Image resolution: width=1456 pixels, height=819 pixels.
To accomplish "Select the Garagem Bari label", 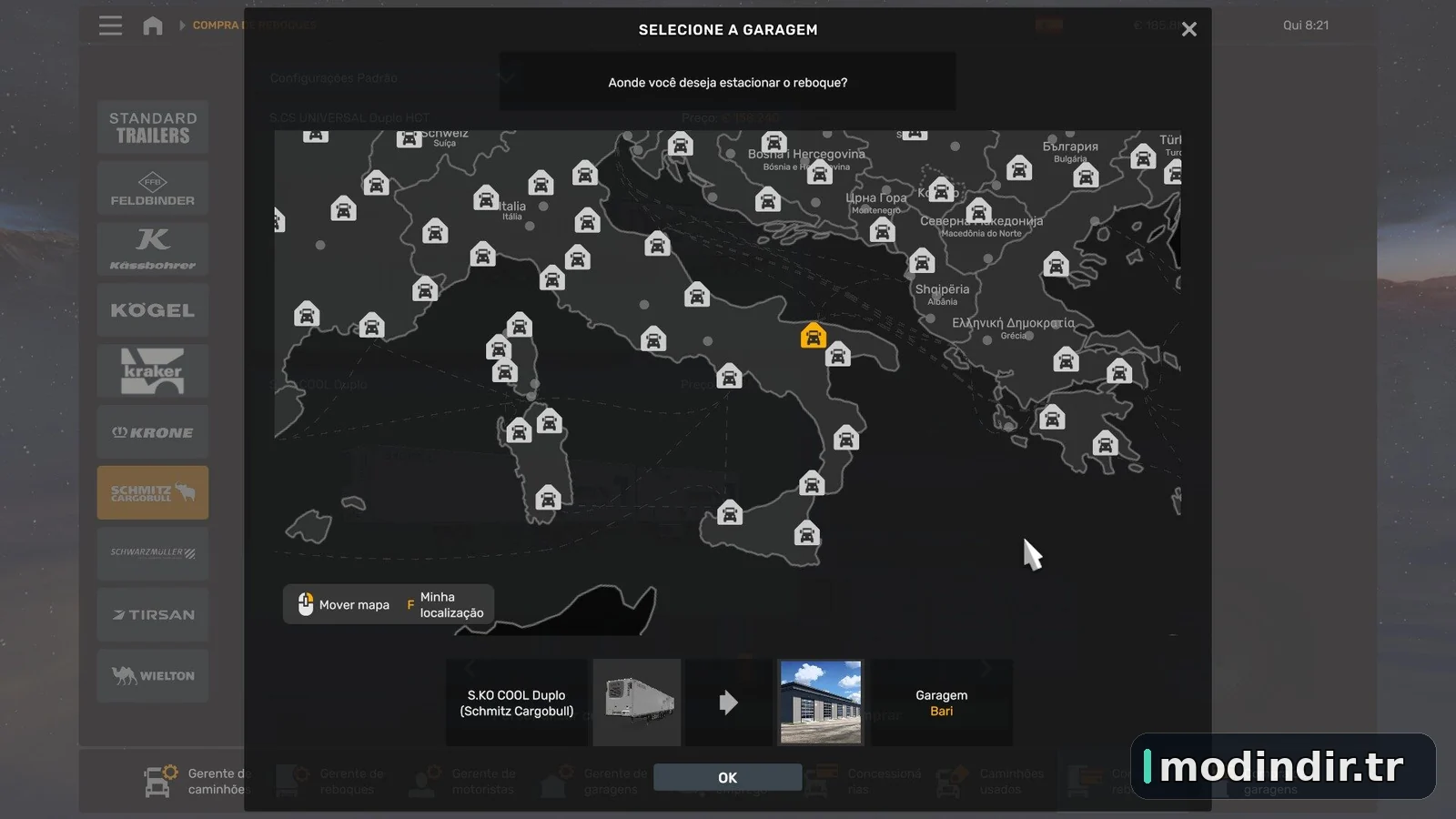I will point(942,703).
